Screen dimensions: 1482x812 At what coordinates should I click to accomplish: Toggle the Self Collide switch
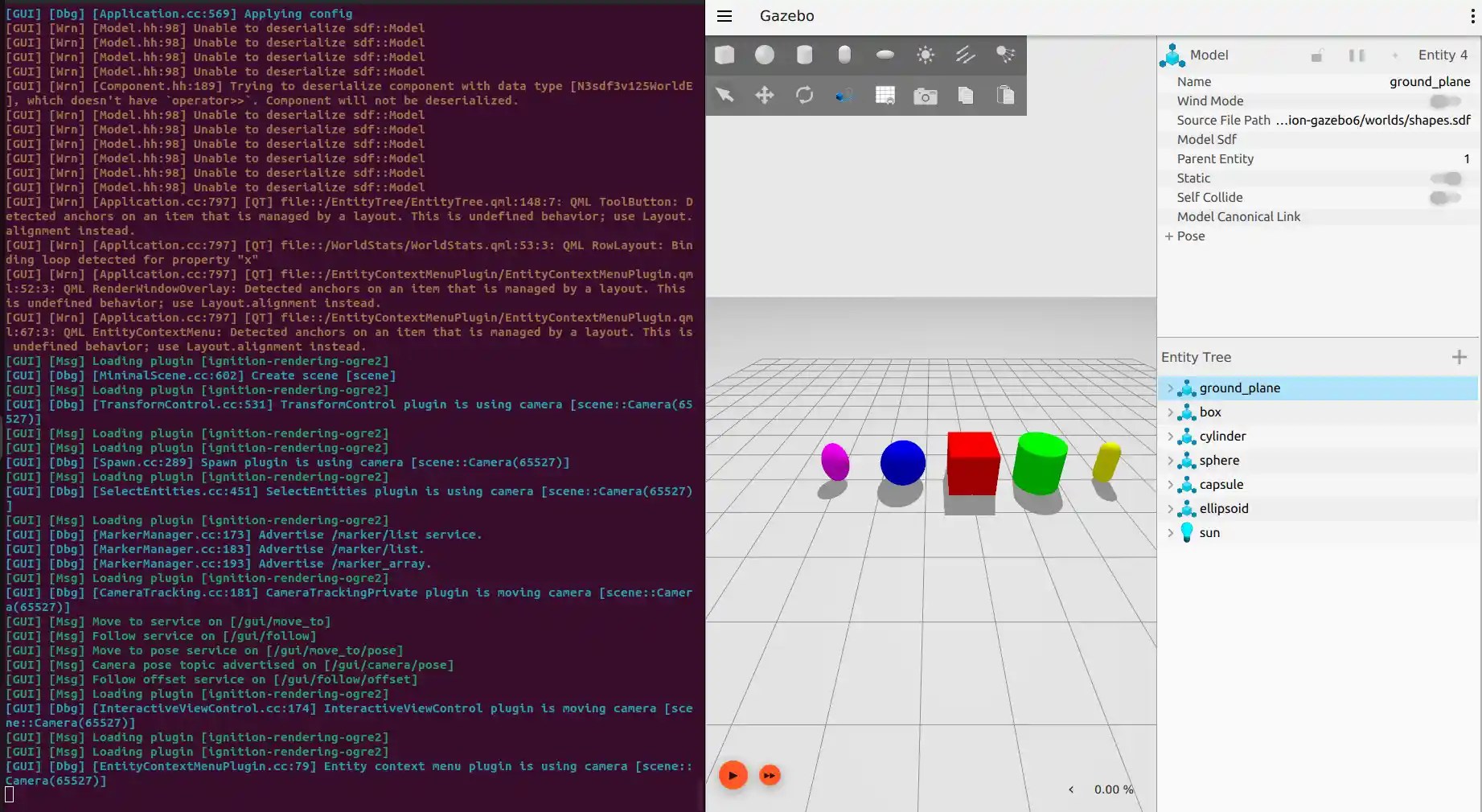coord(1445,198)
